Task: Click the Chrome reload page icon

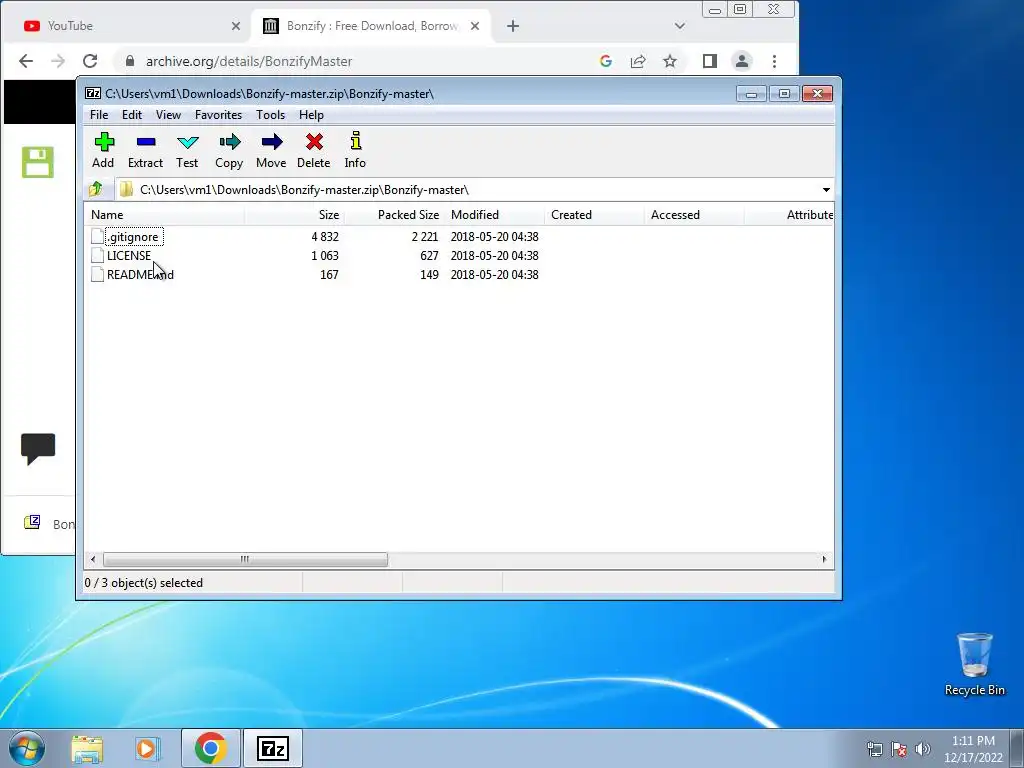Action: click(90, 61)
